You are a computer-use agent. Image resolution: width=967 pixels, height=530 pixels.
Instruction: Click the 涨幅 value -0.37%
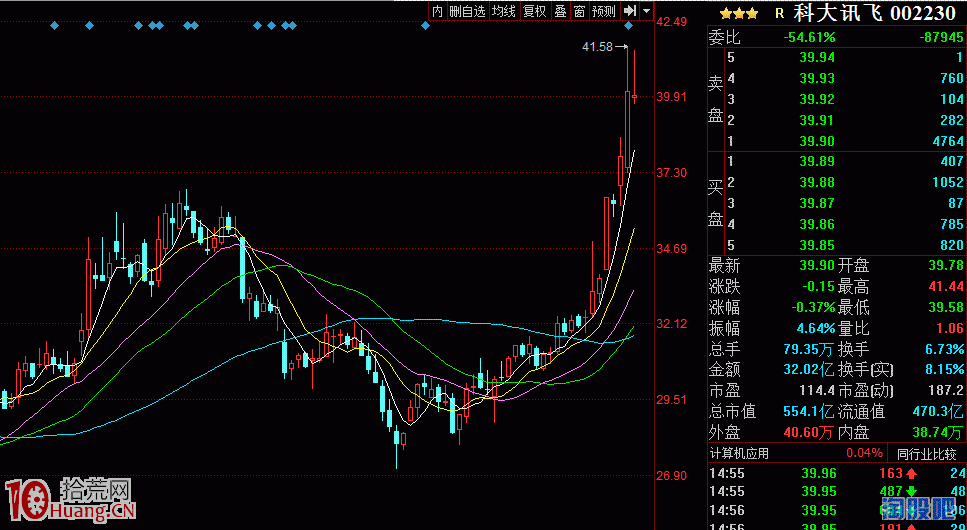[813, 307]
